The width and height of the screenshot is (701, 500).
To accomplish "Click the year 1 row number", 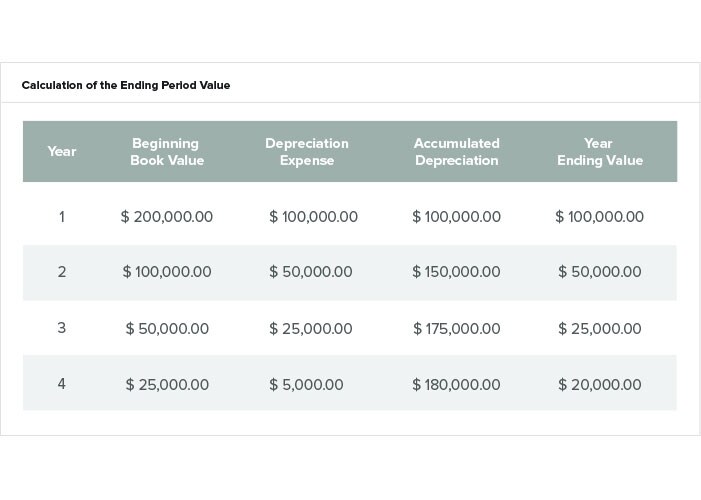I will [x=62, y=217].
